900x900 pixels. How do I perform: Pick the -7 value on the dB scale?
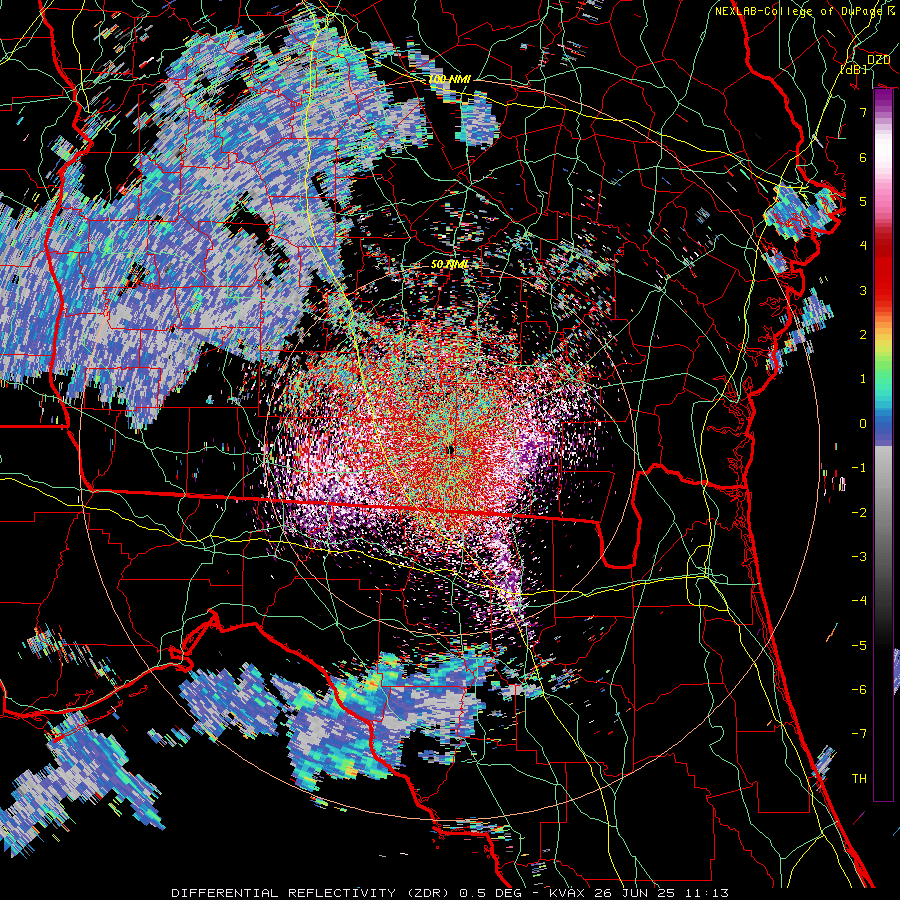click(859, 734)
